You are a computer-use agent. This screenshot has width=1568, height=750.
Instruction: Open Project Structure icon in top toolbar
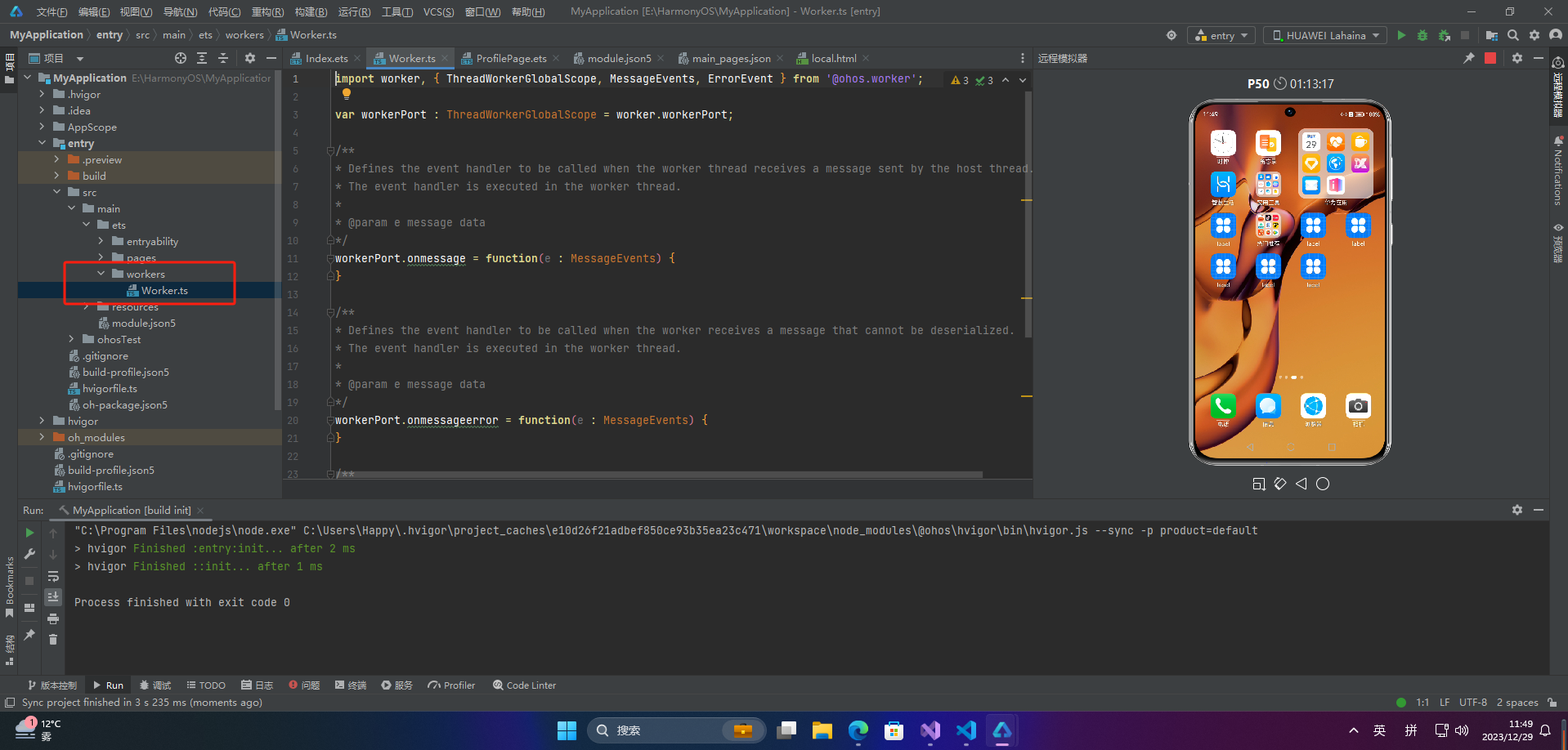click(x=1491, y=35)
